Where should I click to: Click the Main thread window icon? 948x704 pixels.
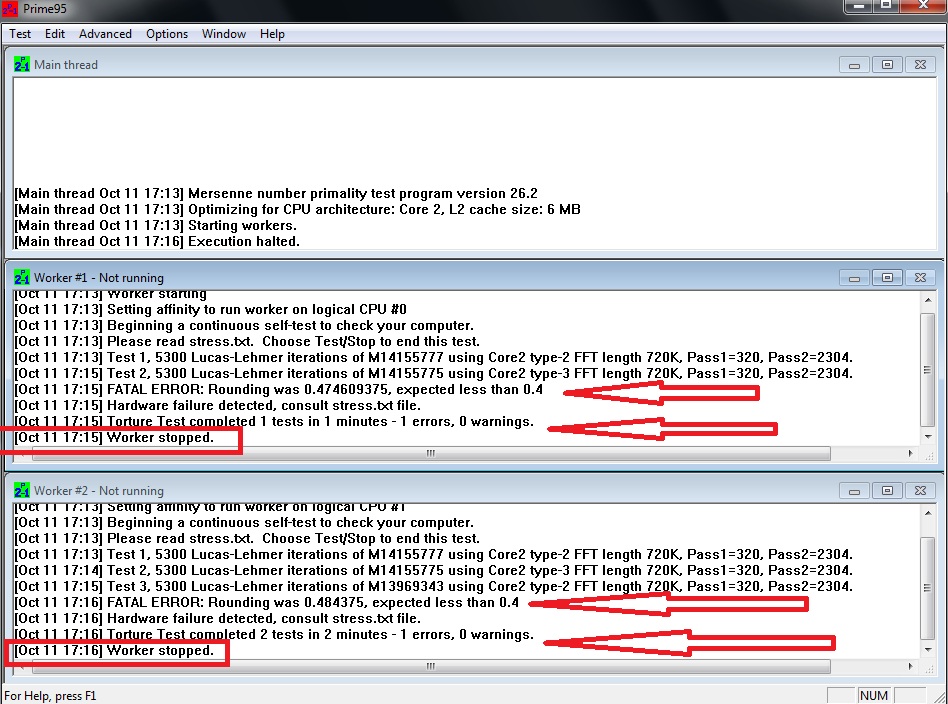pos(21,64)
